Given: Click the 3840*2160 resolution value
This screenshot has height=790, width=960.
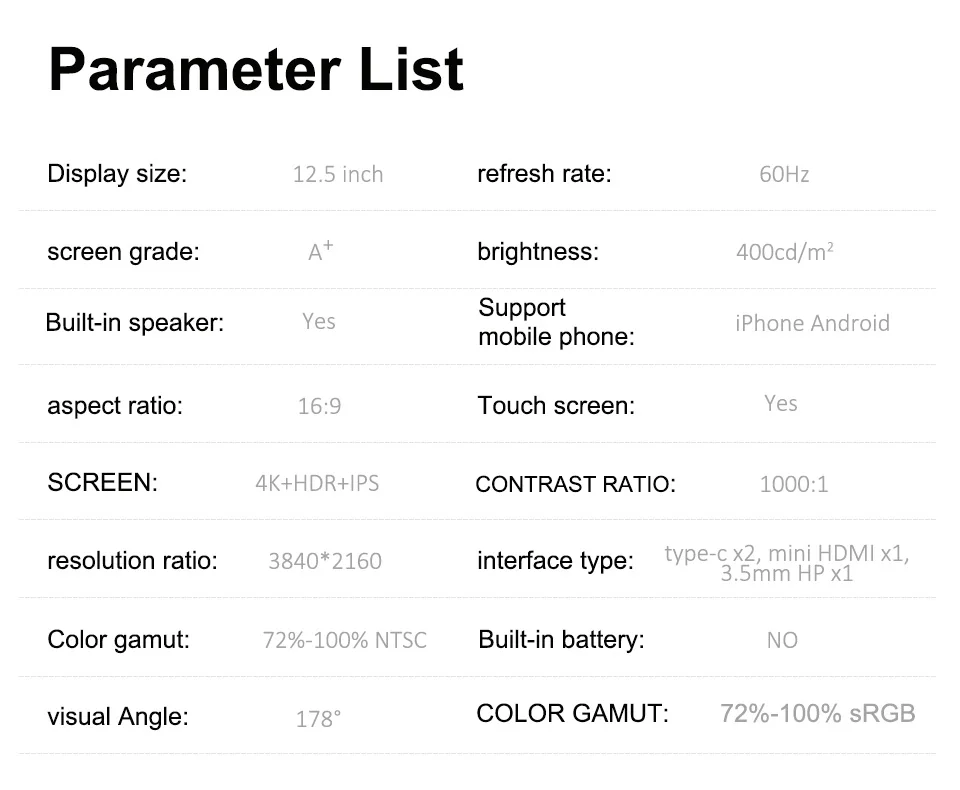Looking at the screenshot, I should pyautogui.click(x=325, y=561).
